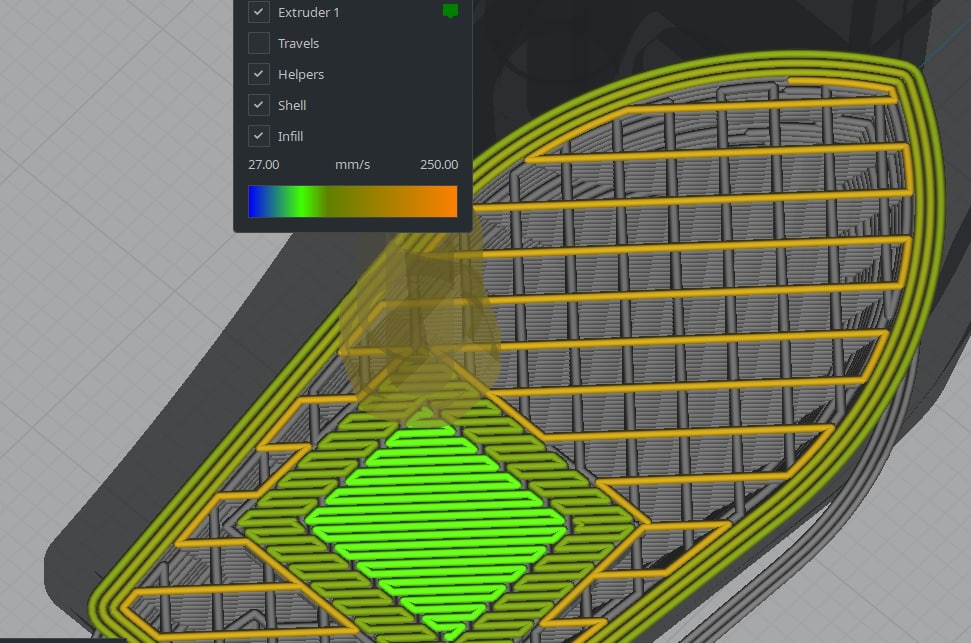Click the speed color gradient bar

pyautogui.click(x=352, y=201)
